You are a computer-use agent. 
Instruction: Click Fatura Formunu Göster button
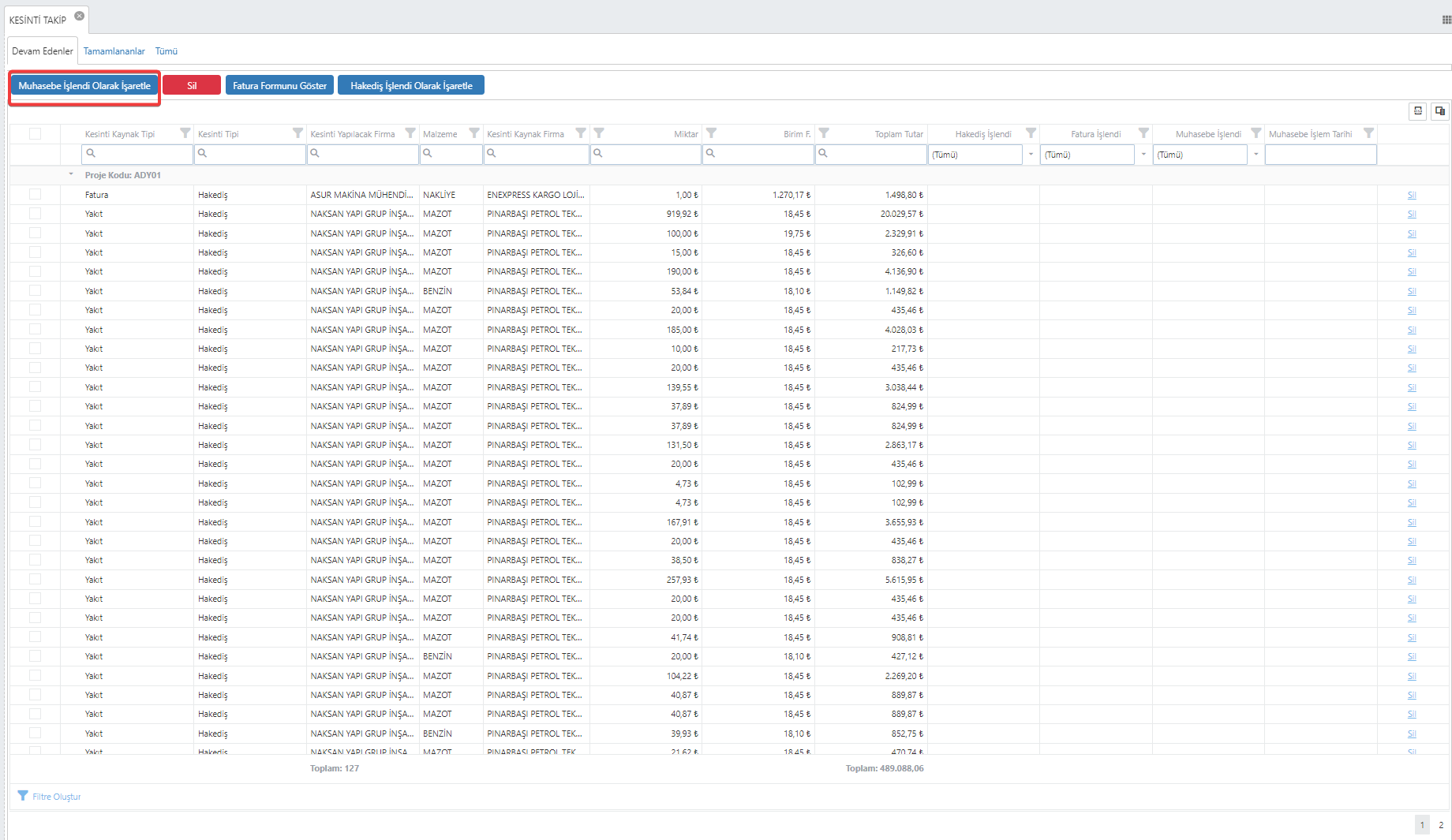279,85
